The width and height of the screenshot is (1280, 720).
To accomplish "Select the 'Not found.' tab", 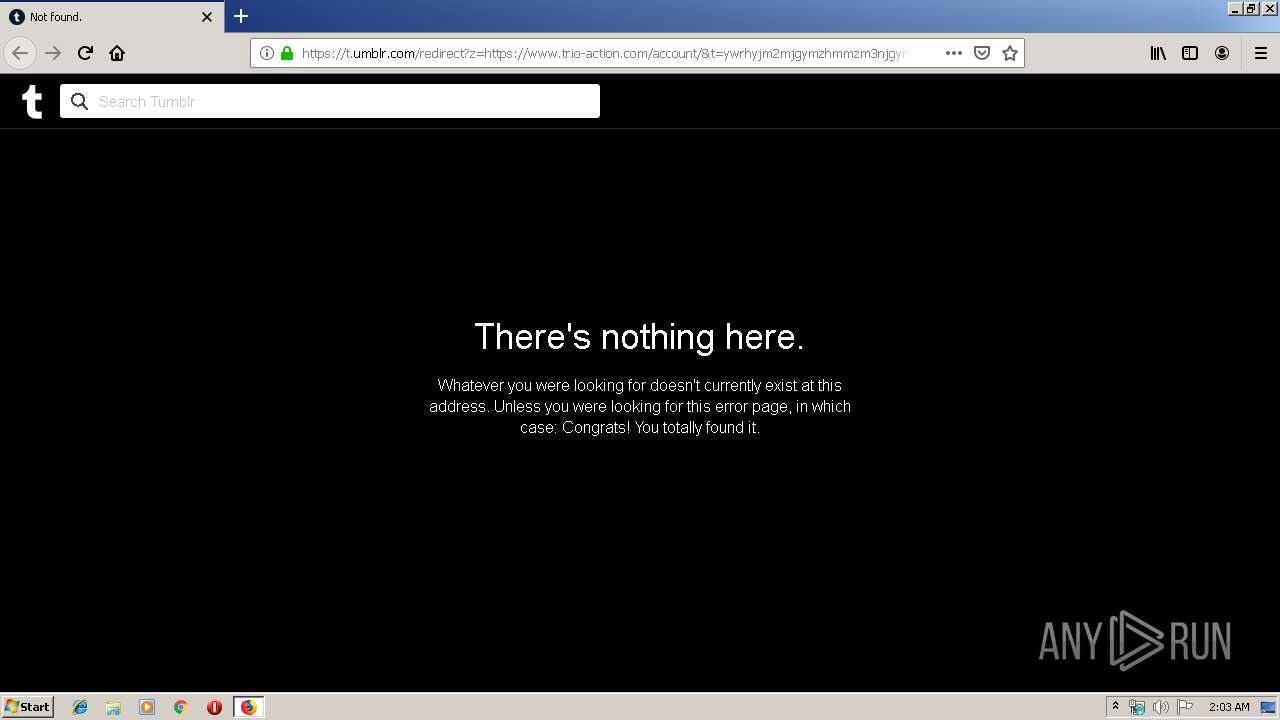I will click(x=112, y=17).
